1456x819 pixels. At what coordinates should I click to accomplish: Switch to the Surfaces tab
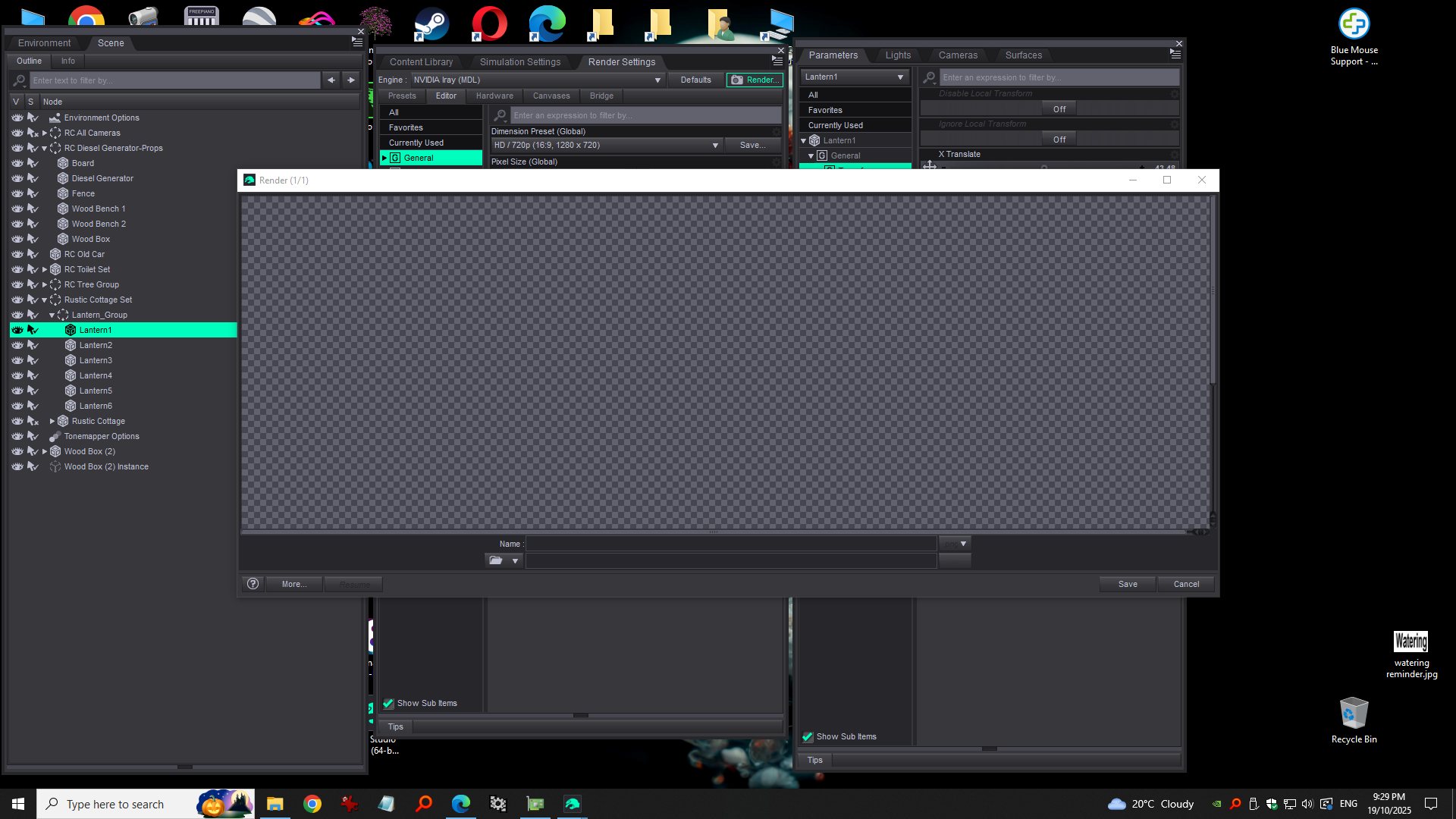pos(1023,55)
